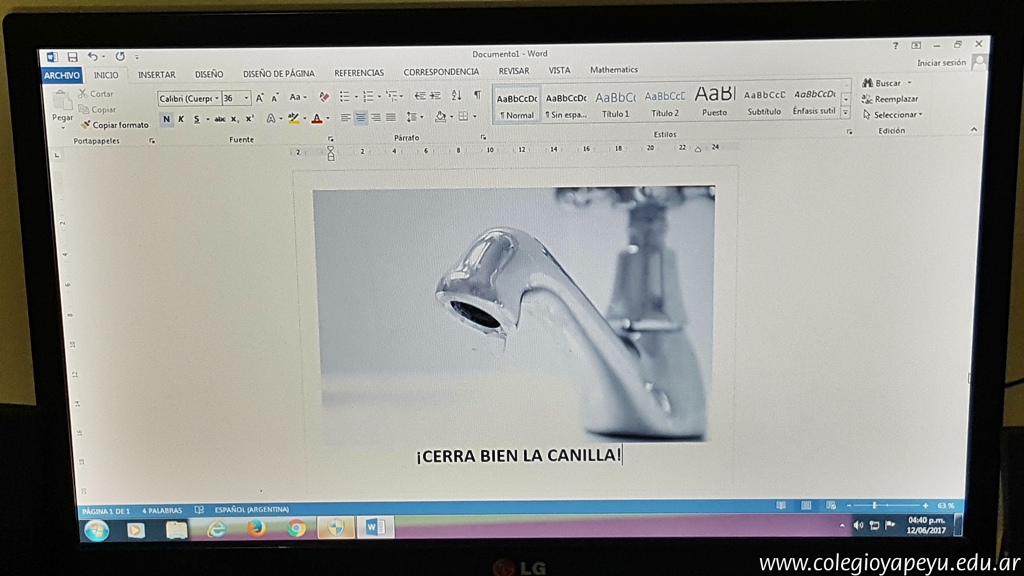Click the clear formatting eraser icon
The width and height of the screenshot is (1024, 576).
point(324,97)
